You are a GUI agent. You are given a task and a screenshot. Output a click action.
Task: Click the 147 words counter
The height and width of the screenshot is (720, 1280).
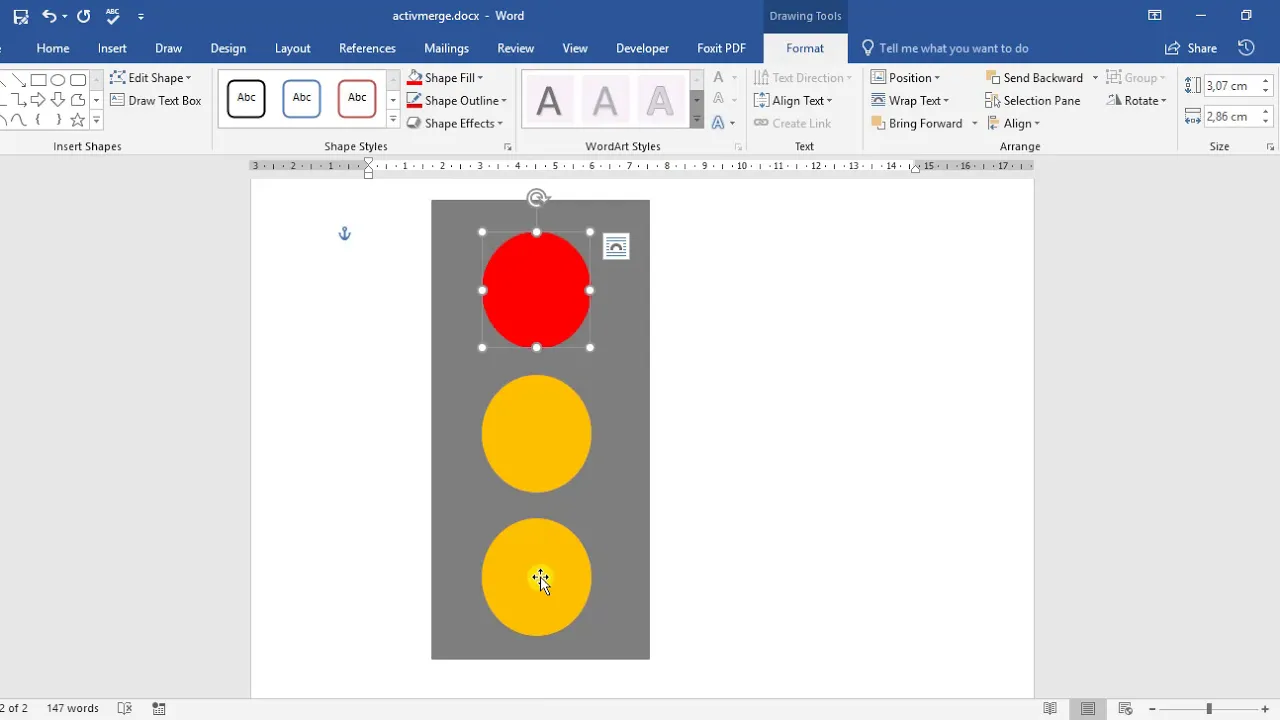click(x=73, y=708)
